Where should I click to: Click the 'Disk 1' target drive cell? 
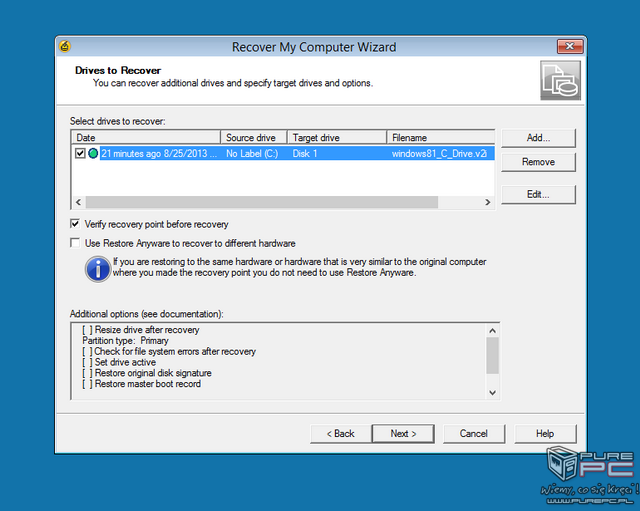tap(305, 153)
